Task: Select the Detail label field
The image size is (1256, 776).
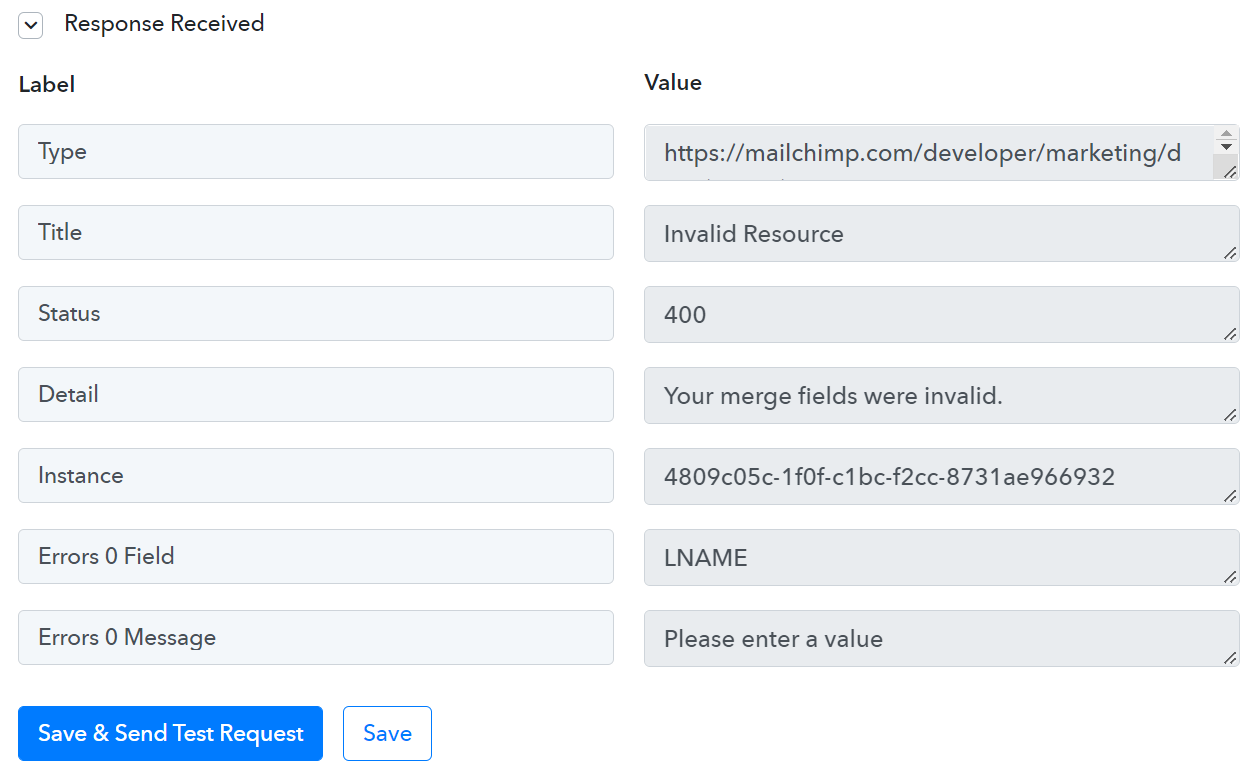Action: pos(316,395)
